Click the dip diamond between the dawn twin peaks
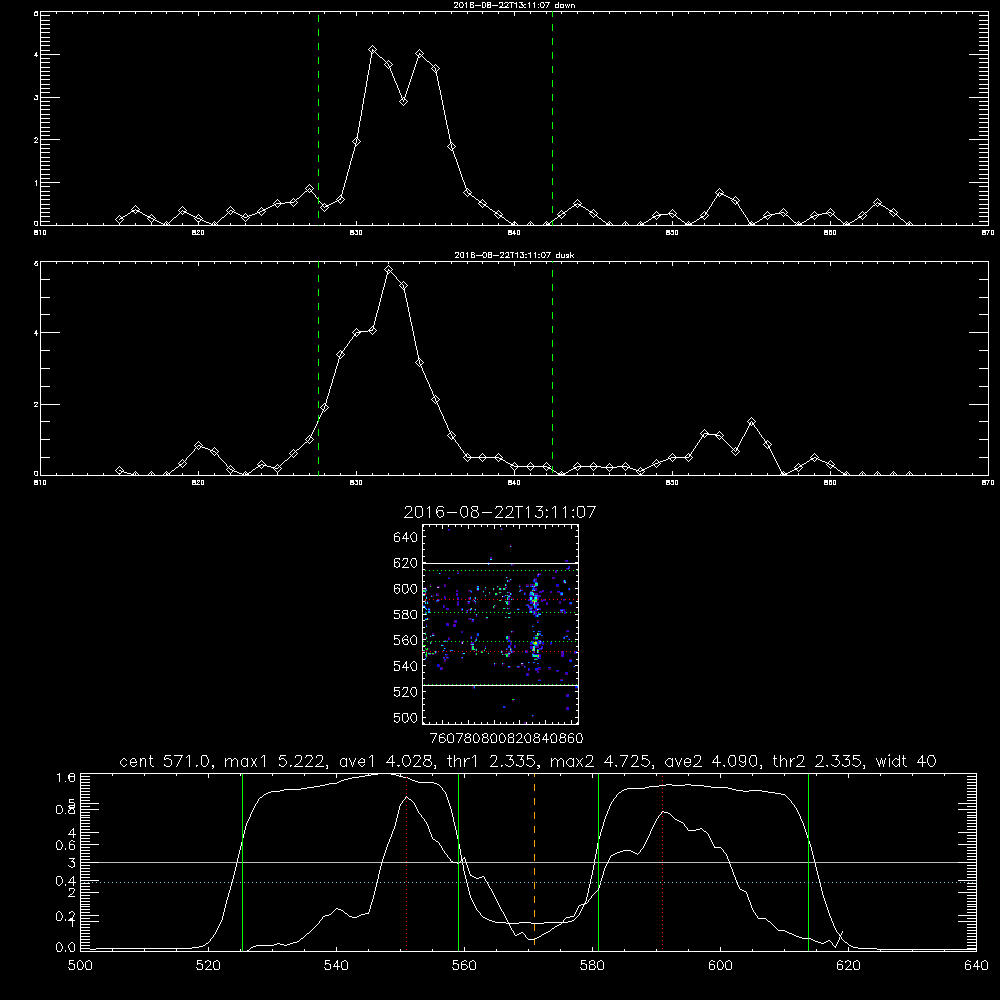The image size is (1000, 1000). [x=403, y=101]
